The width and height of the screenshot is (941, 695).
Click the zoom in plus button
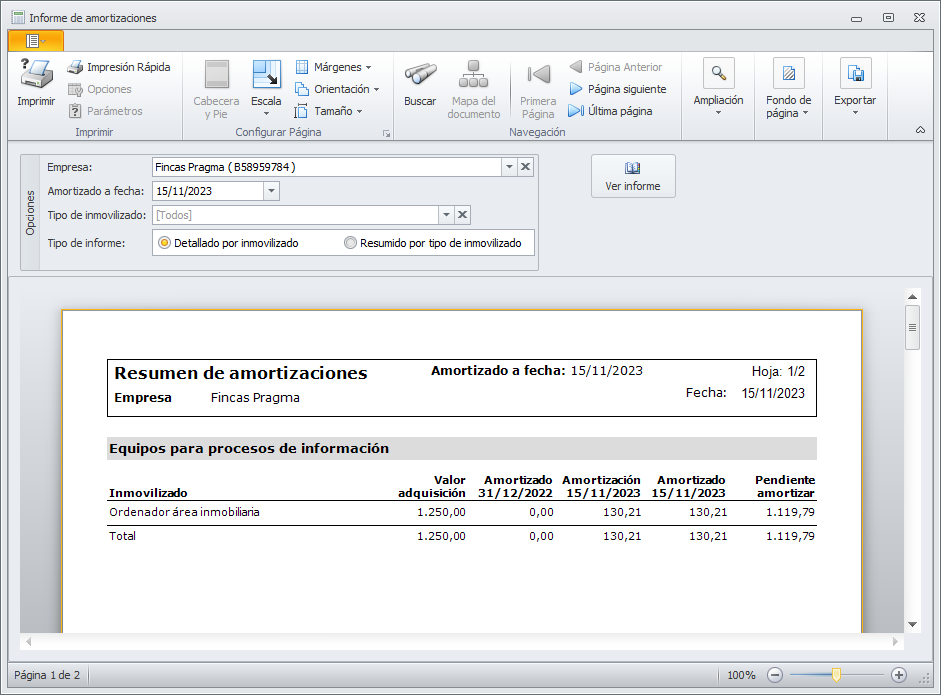899,675
